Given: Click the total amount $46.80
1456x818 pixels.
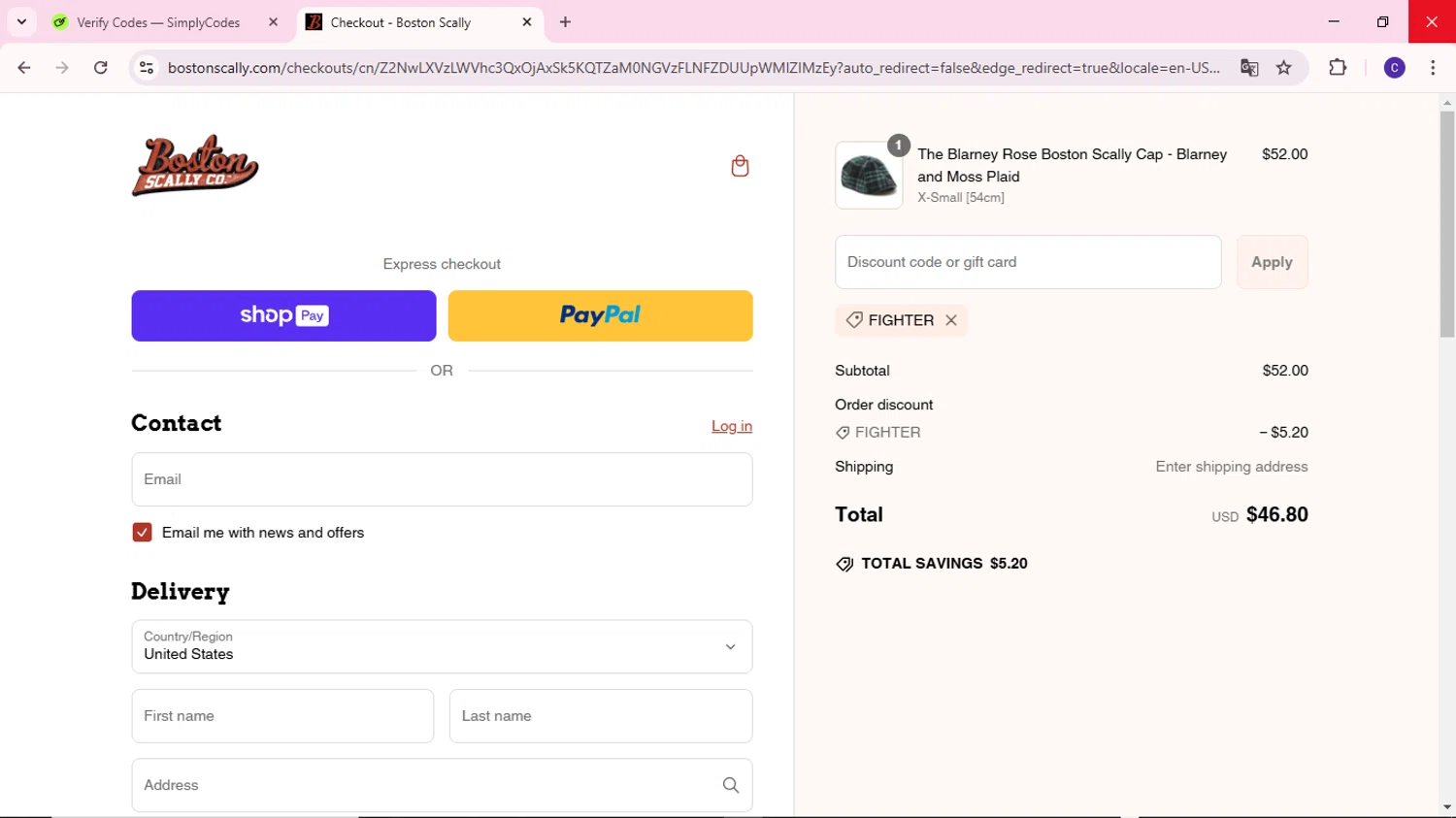Looking at the screenshot, I should point(1276,515).
